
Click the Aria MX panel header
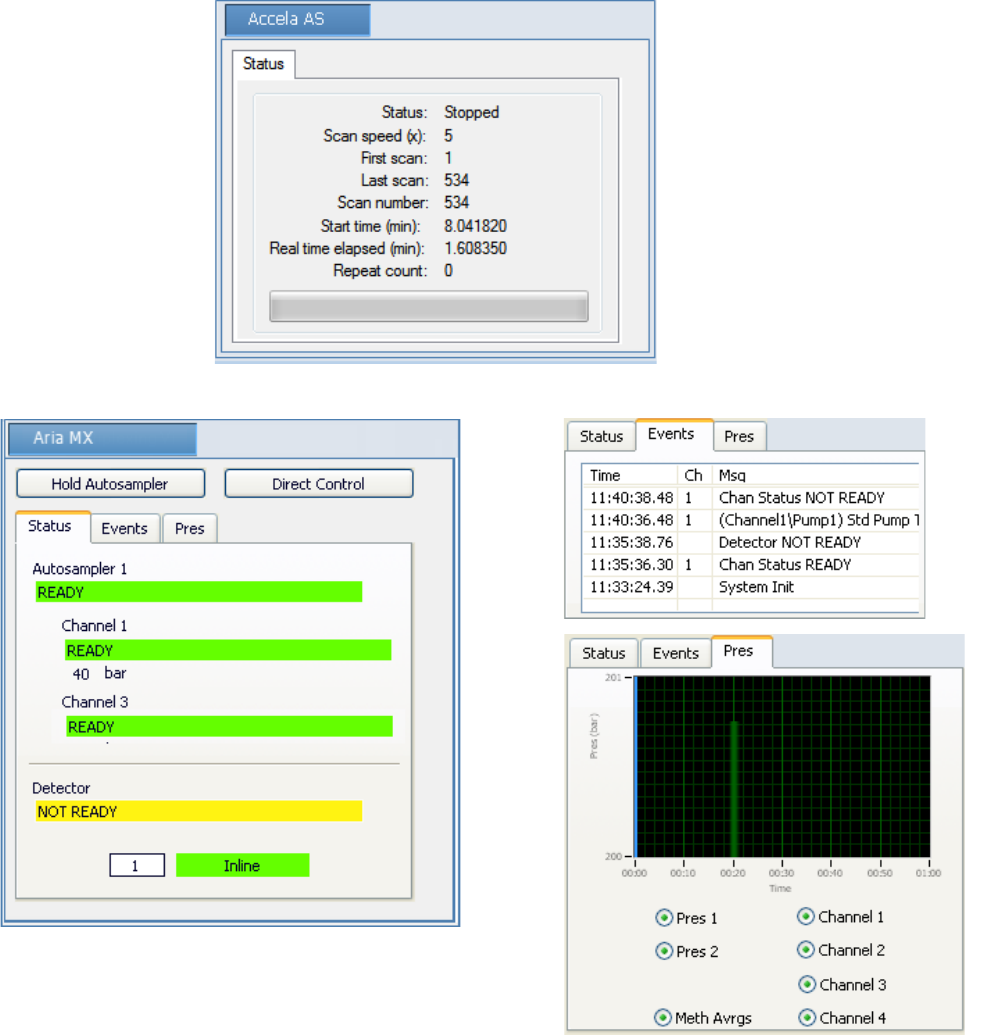(x=102, y=438)
